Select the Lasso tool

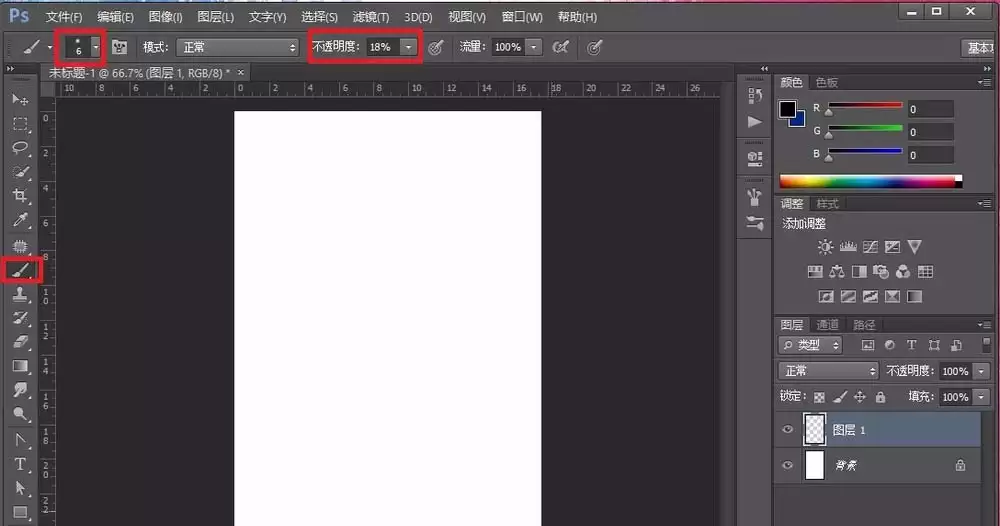pyautogui.click(x=20, y=148)
